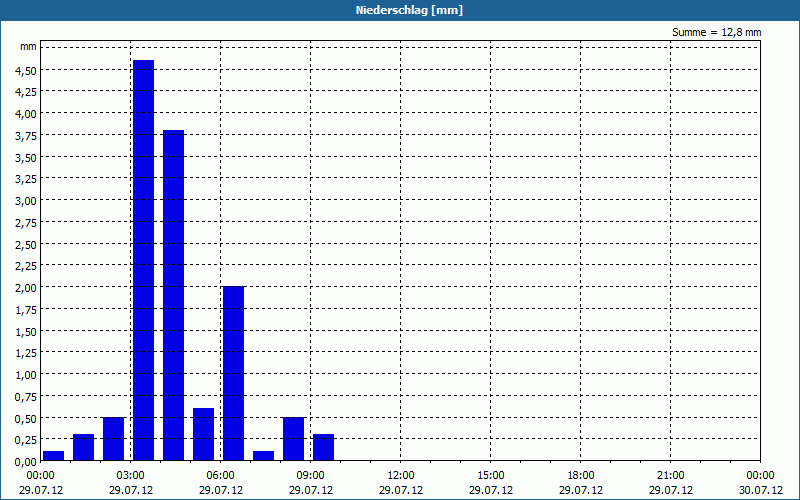
Task: Click the 0,30 bar between 00:00 and 03:00
Action: pyautogui.click(x=84, y=447)
